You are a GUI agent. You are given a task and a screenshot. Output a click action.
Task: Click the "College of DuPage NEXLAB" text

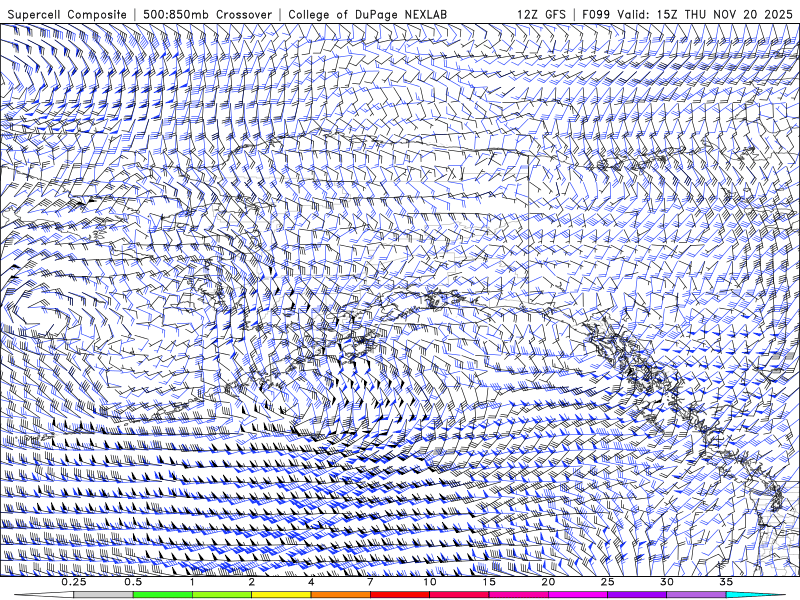pos(367,14)
